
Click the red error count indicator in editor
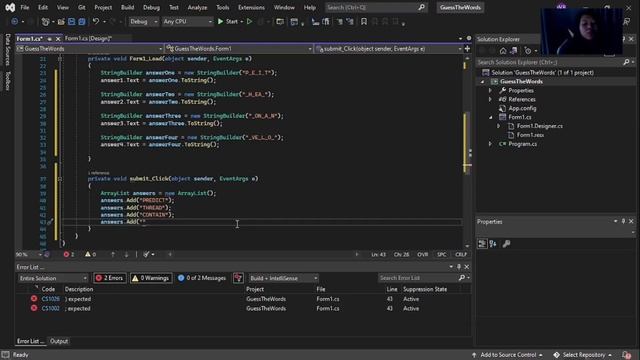tap(69, 254)
